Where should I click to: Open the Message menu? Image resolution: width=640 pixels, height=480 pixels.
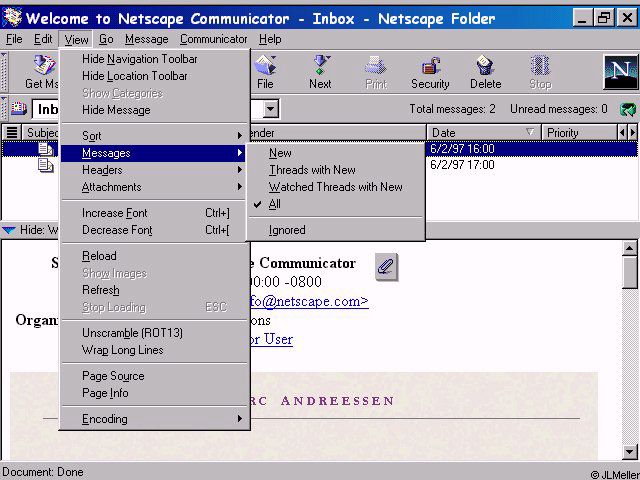pyautogui.click(x=147, y=39)
